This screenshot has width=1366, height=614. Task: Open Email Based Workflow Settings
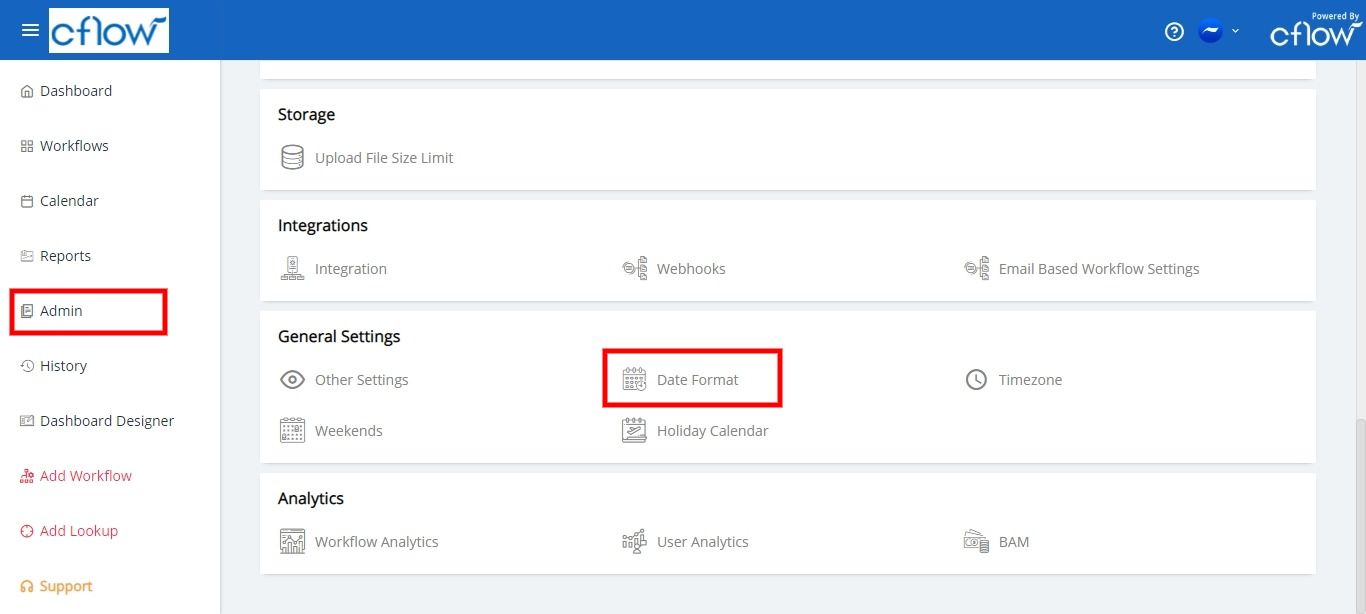pos(1098,268)
